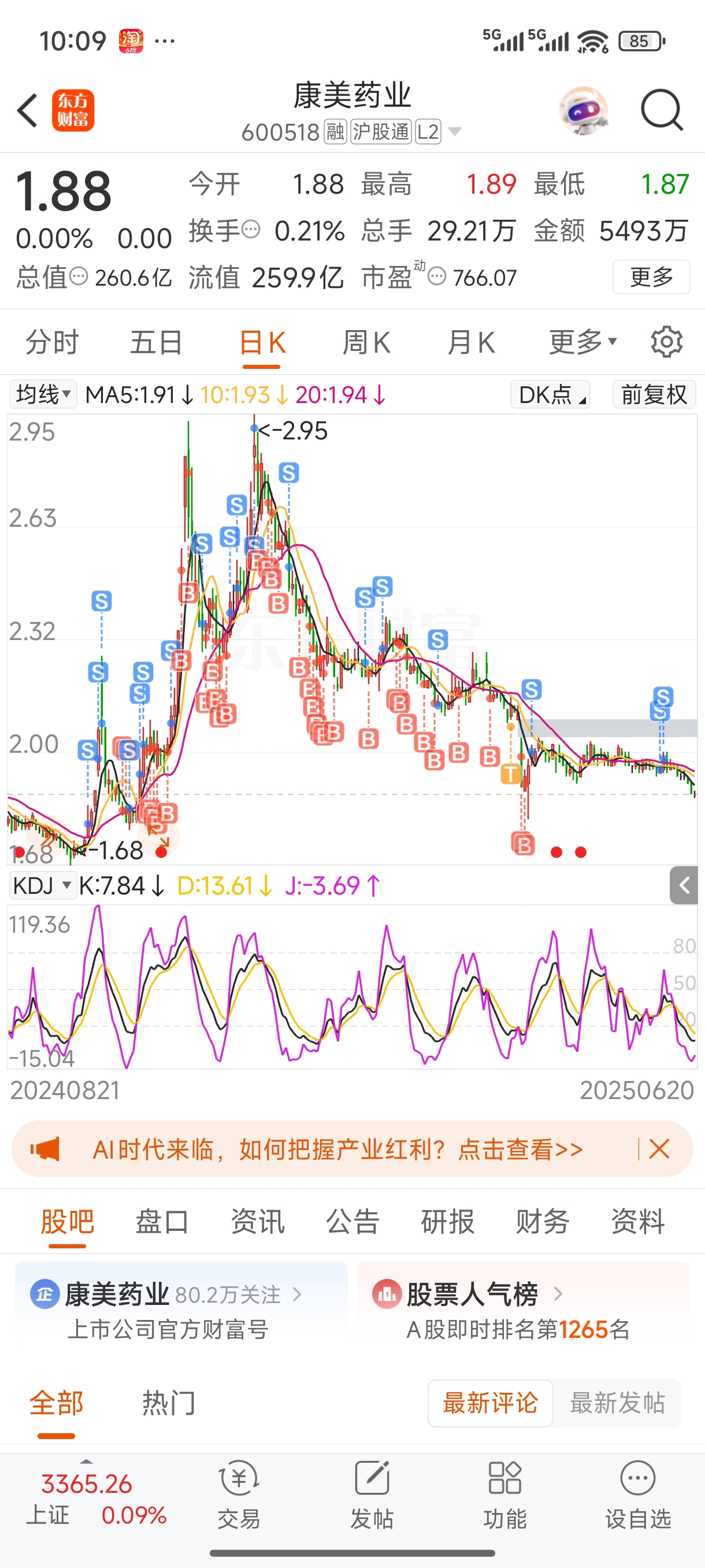Open the 均线 indicator dropdown
This screenshot has width=705, height=1568.
43,394
